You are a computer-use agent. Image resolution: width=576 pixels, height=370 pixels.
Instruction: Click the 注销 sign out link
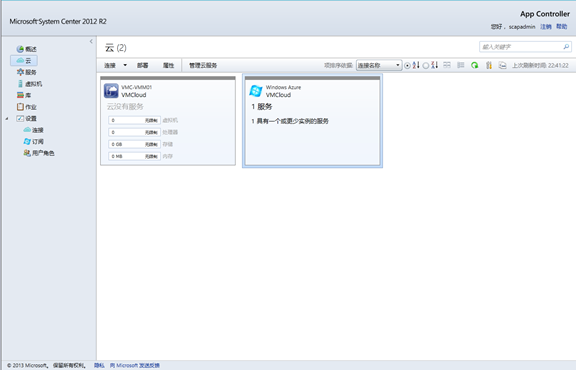pos(546,26)
